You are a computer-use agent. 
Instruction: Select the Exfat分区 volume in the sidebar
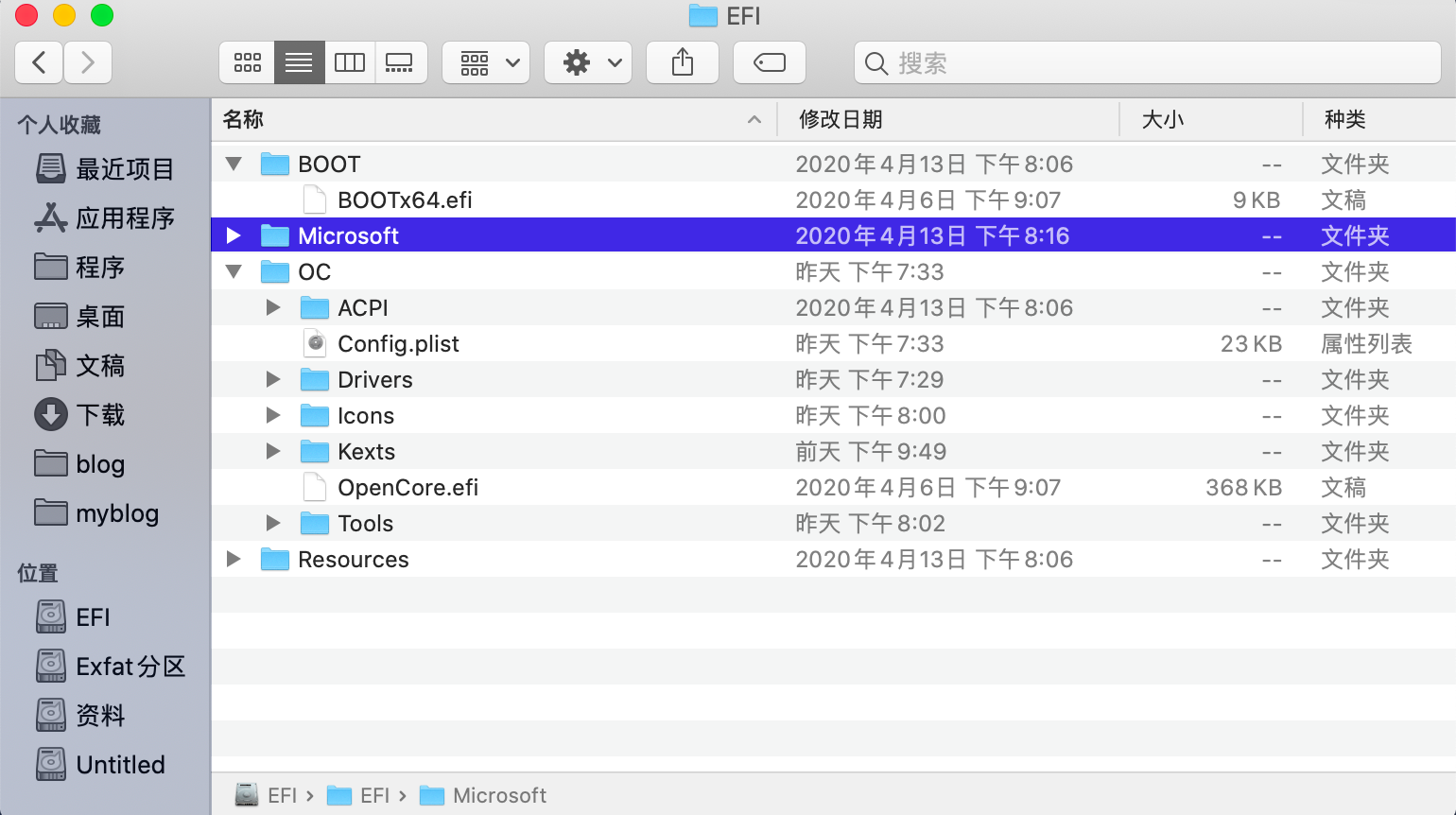tap(112, 667)
